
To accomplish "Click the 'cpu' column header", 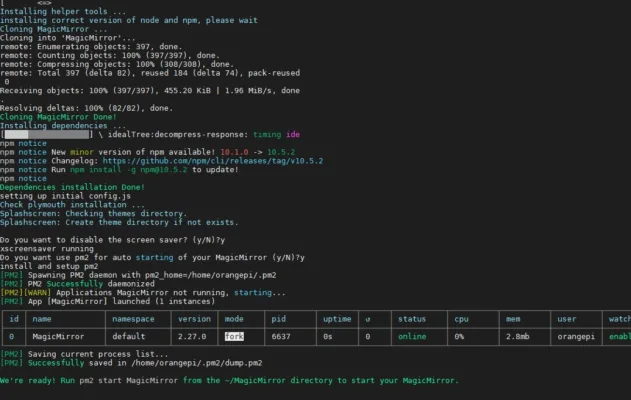I will 461,319.
